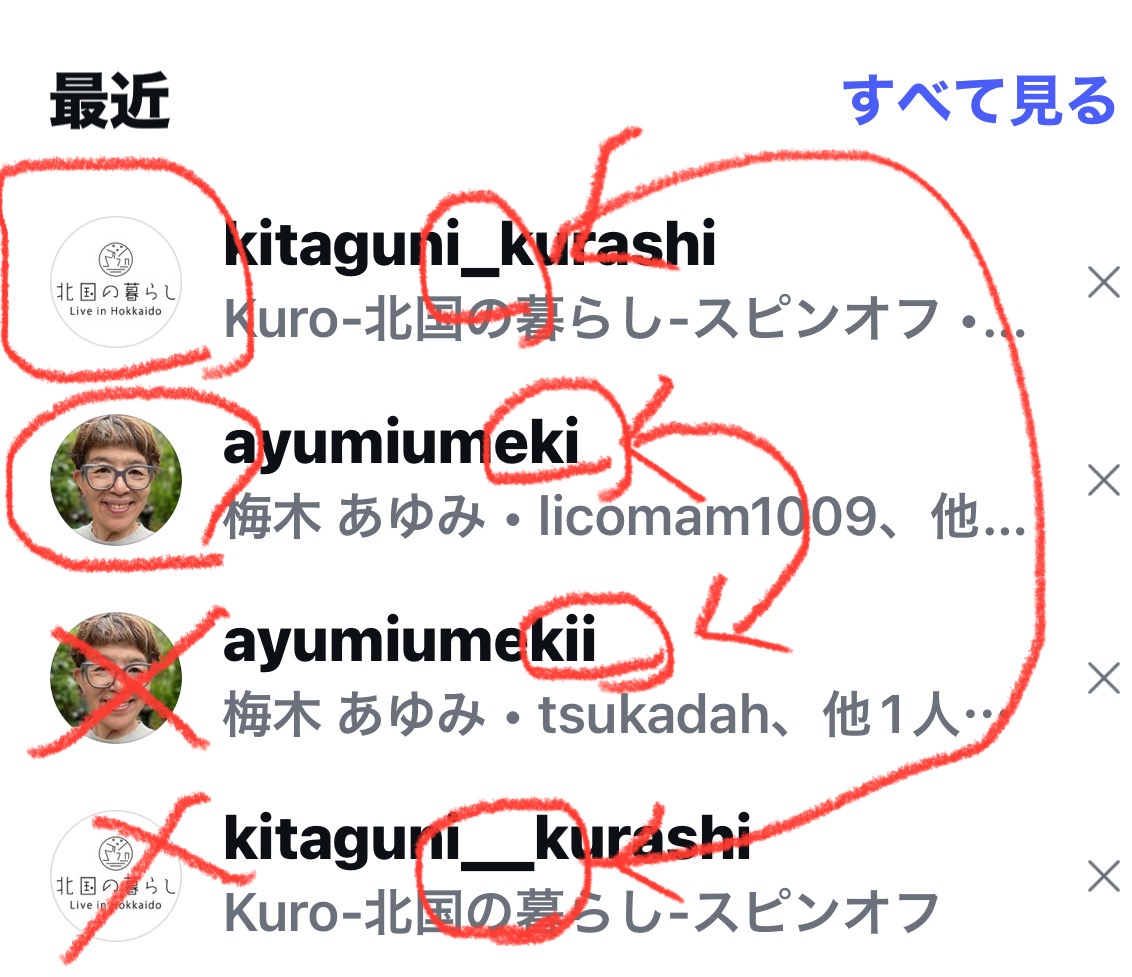Screen dimensions: 1132x977
Task: Remove ayumiumekii from recent searches
Action: (x=1103, y=679)
